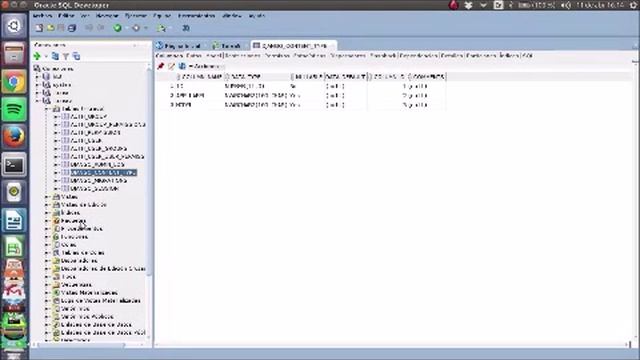Switch to the SQL sub-tab
The height and width of the screenshot is (360, 640).
(527, 55)
